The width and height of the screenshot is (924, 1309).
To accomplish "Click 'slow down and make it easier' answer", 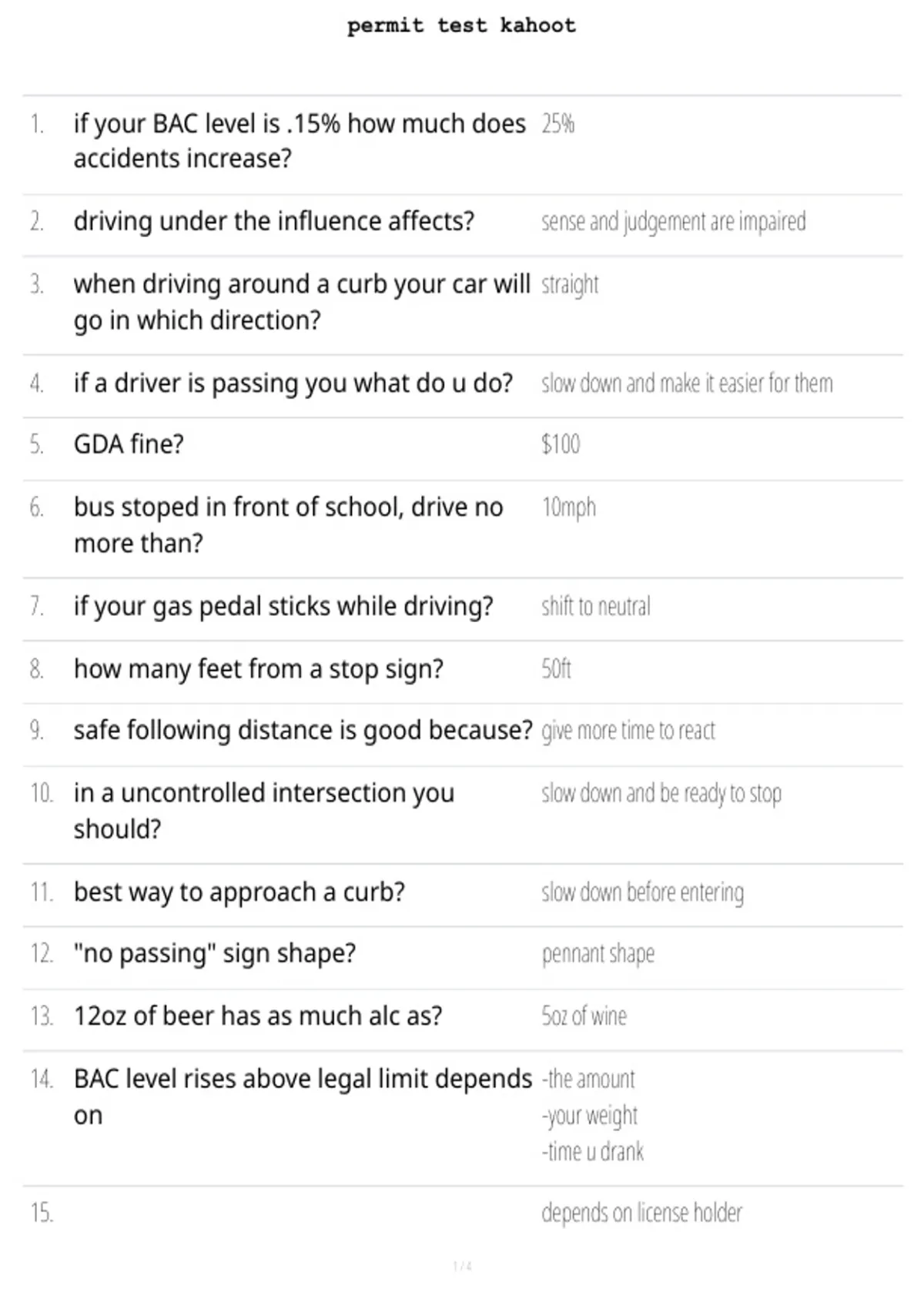I will pos(687,383).
